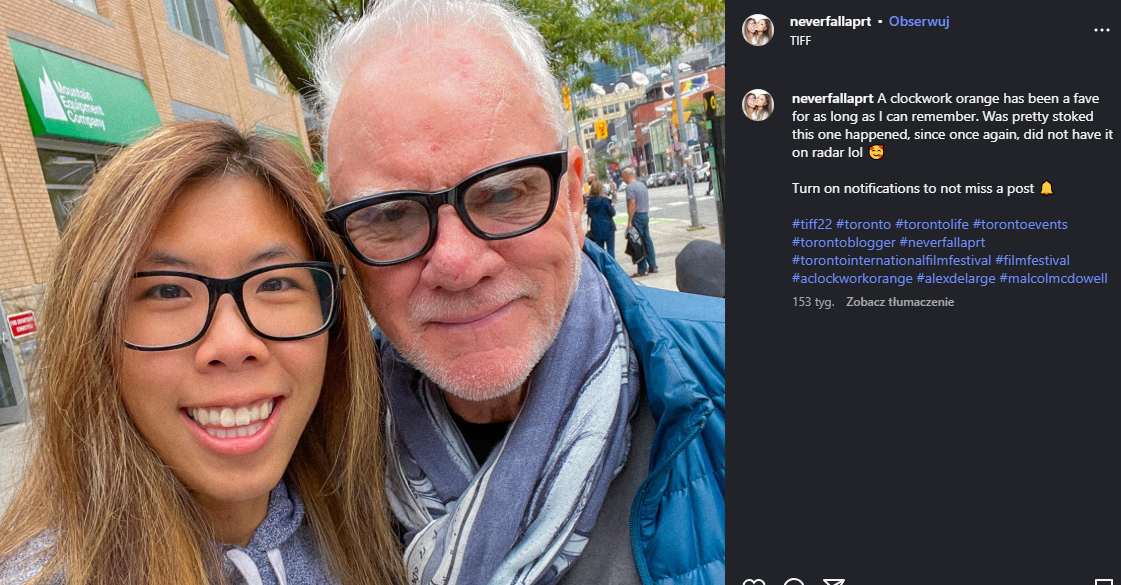Open the three-dot post options menu
Viewport: 1121px width, 585px height.
click(x=1101, y=30)
